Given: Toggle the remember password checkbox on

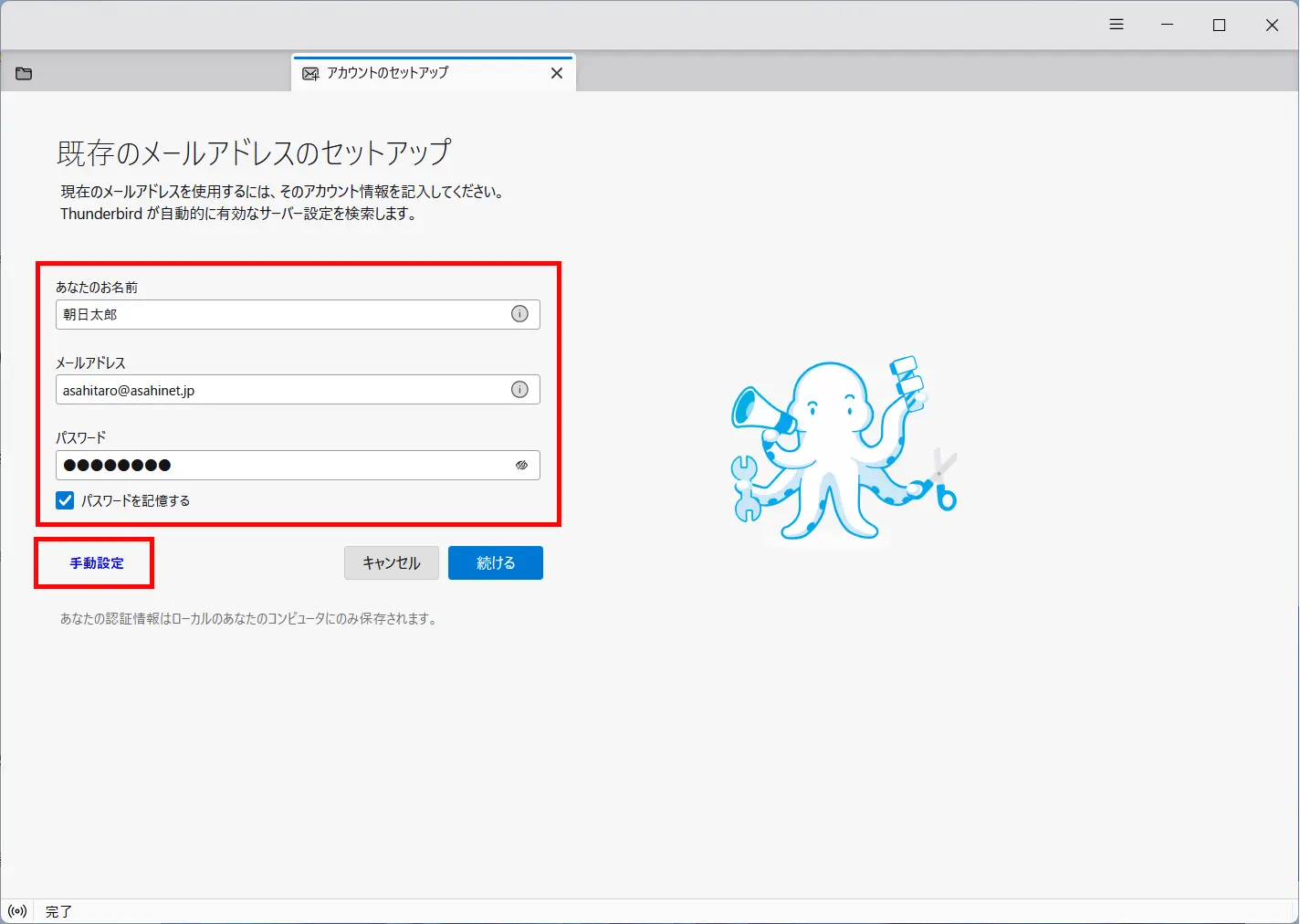Looking at the screenshot, I should coord(64,500).
